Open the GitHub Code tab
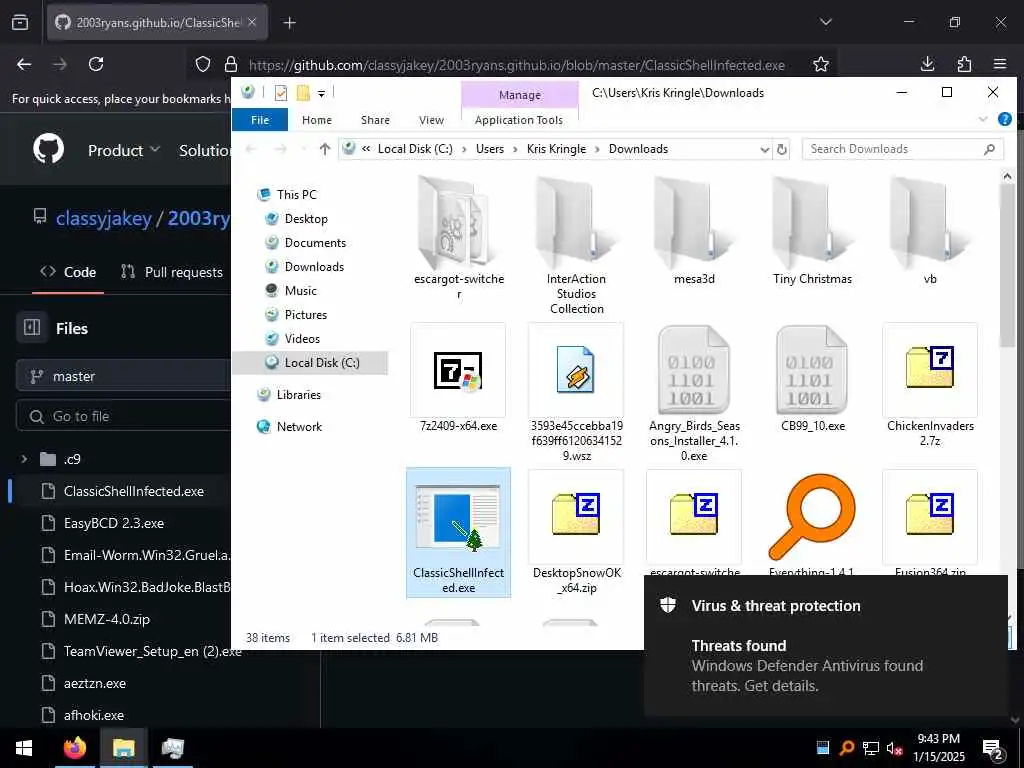This screenshot has height=768, width=1024. point(68,272)
